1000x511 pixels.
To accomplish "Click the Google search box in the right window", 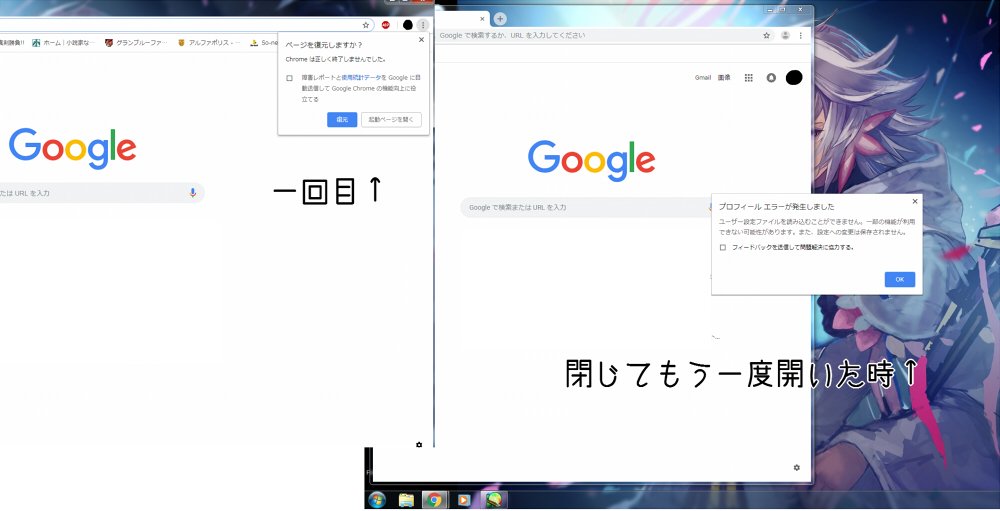I will point(587,207).
